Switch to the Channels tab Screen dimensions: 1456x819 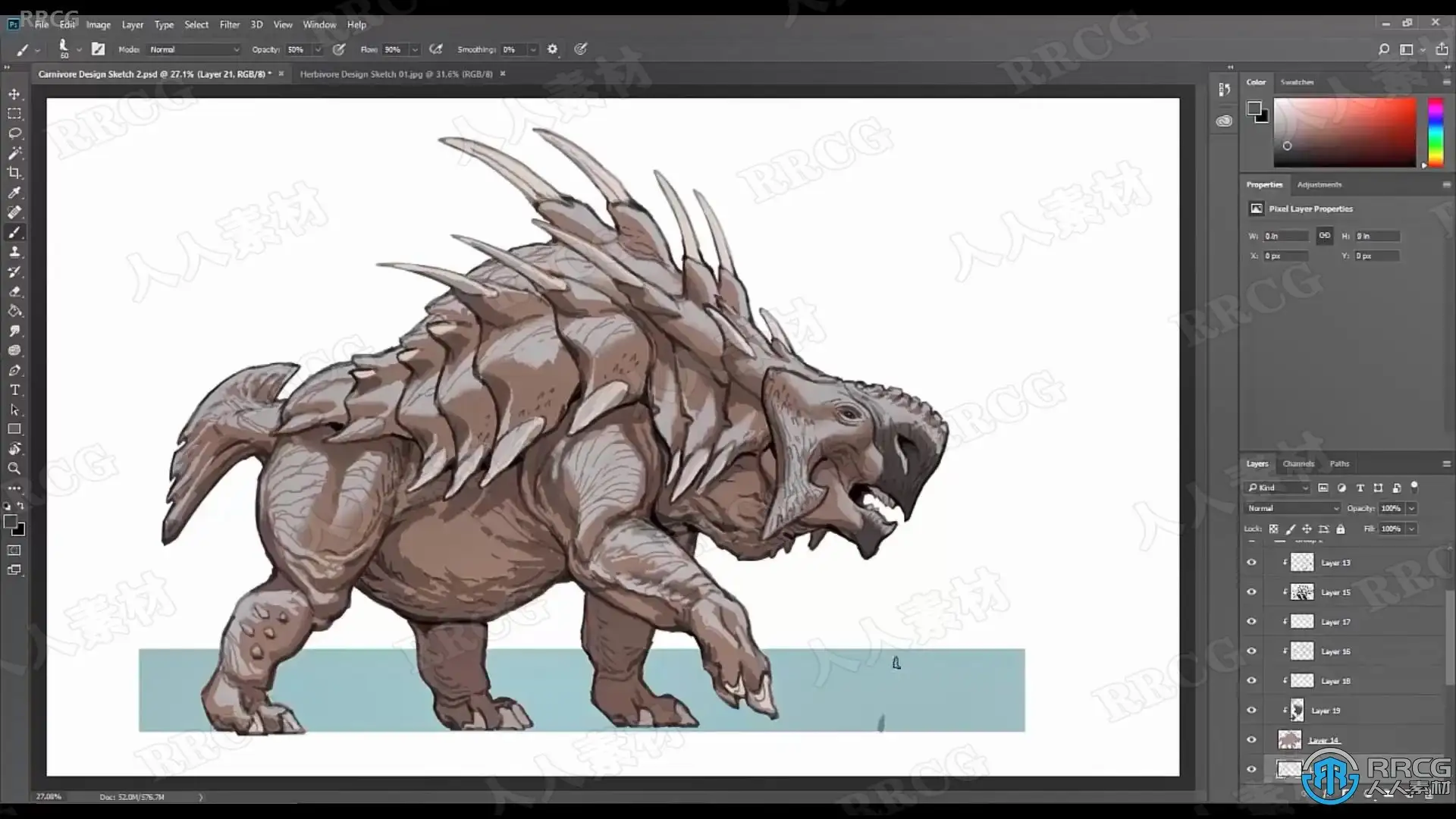(x=1298, y=463)
